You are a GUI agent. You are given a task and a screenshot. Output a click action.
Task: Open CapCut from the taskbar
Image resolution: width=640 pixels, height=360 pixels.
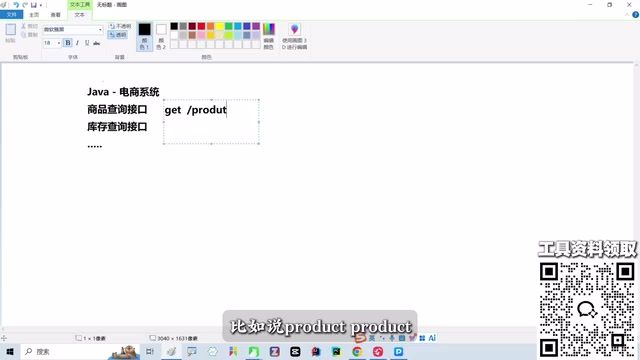click(x=295, y=351)
